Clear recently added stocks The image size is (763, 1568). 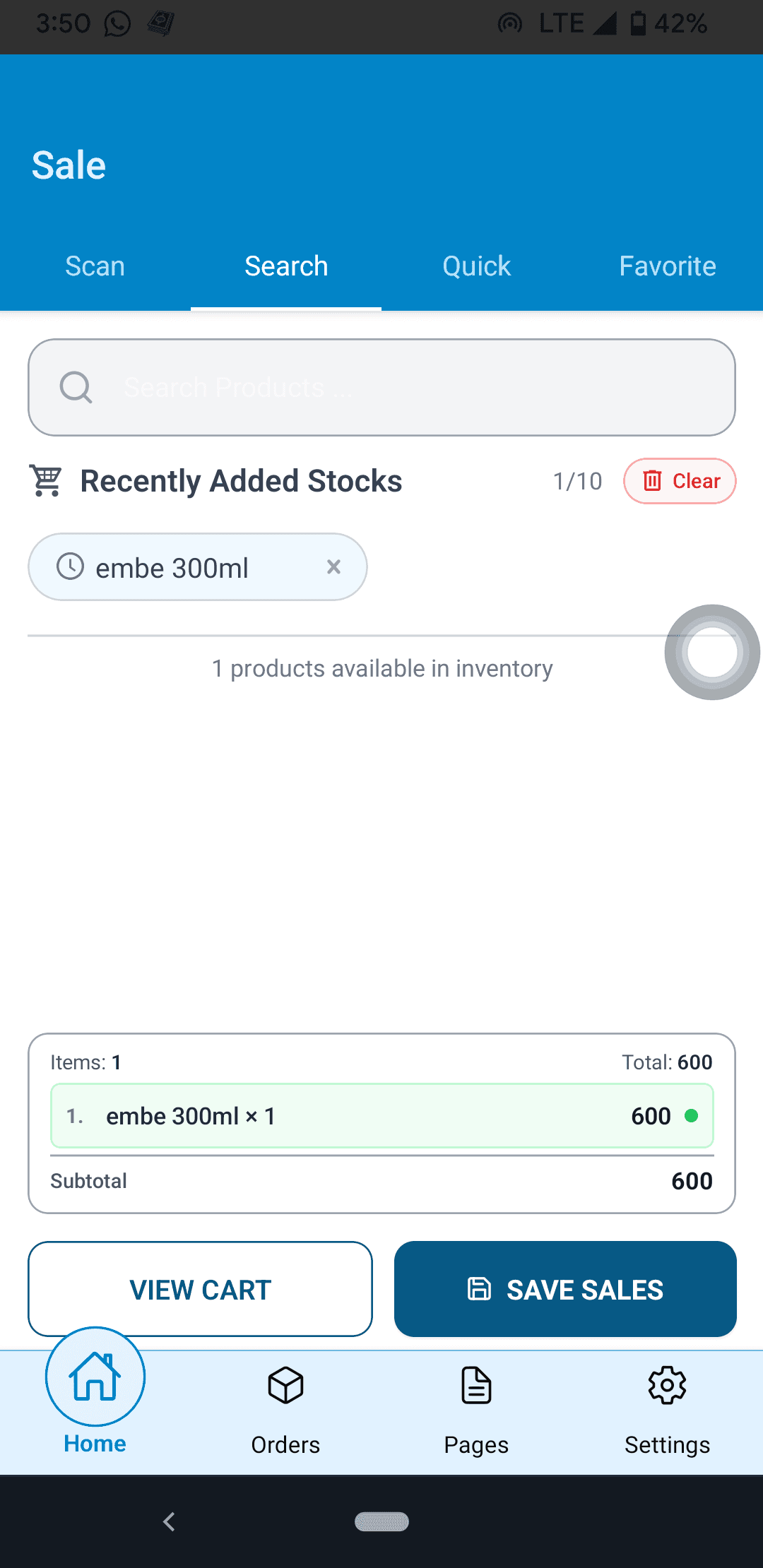[680, 481]
